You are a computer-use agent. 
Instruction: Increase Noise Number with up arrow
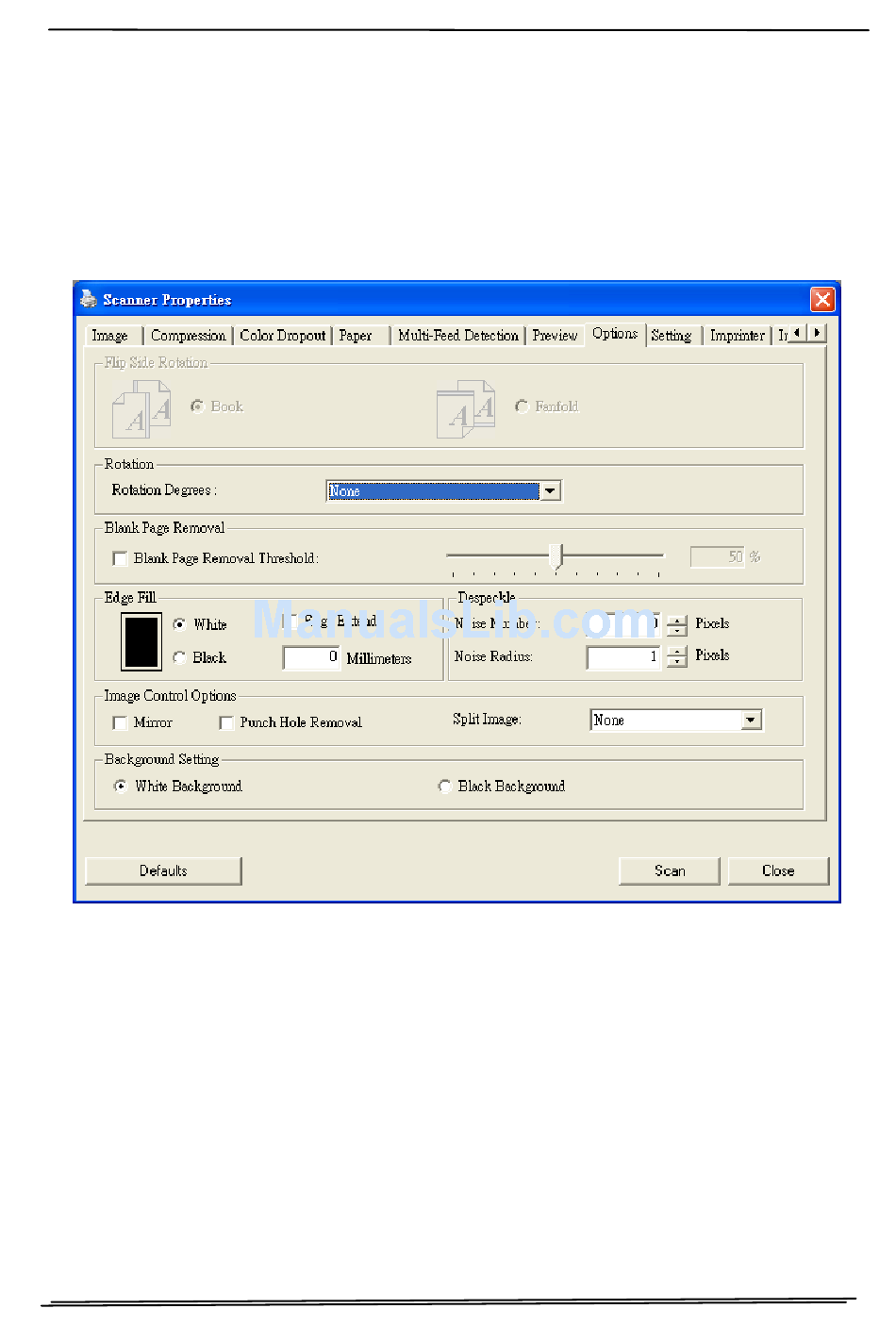pyautogui.click(x=677, y=620)
